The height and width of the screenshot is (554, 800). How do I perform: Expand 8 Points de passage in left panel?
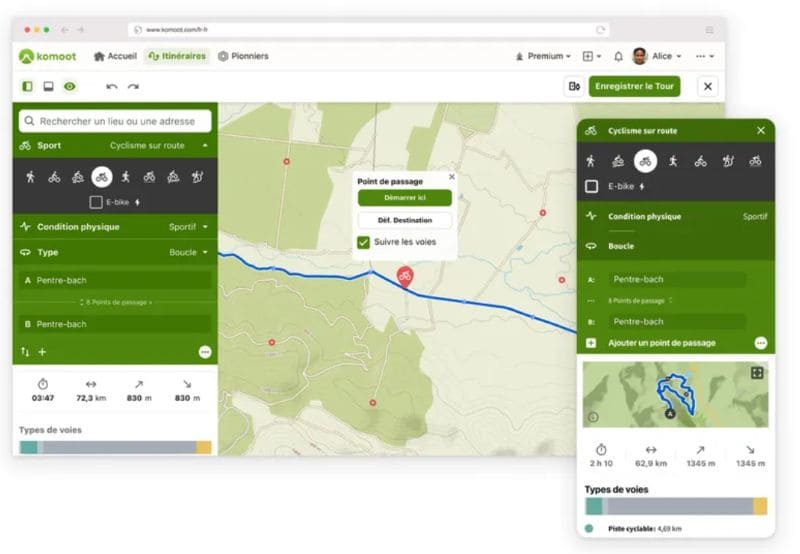[116, 303]
